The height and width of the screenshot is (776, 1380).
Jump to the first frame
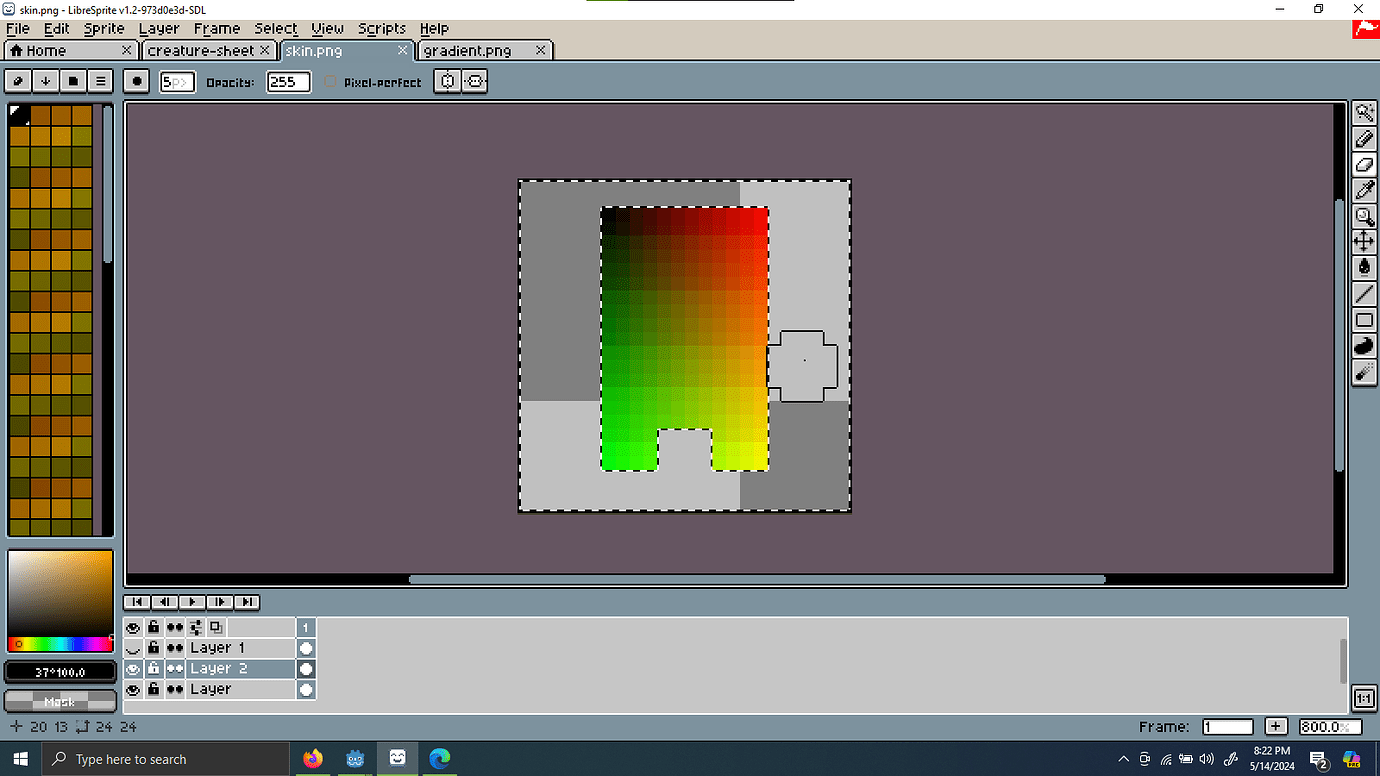click(137, 602)
